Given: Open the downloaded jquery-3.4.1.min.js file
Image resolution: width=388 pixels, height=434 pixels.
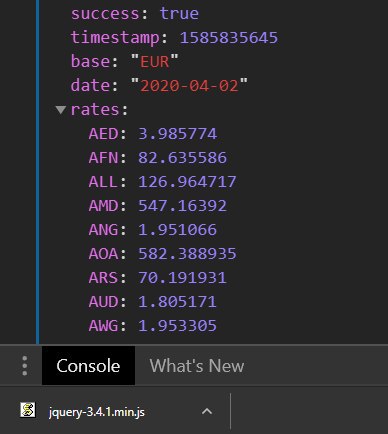Looking at the screenshot, I should 97,412.
